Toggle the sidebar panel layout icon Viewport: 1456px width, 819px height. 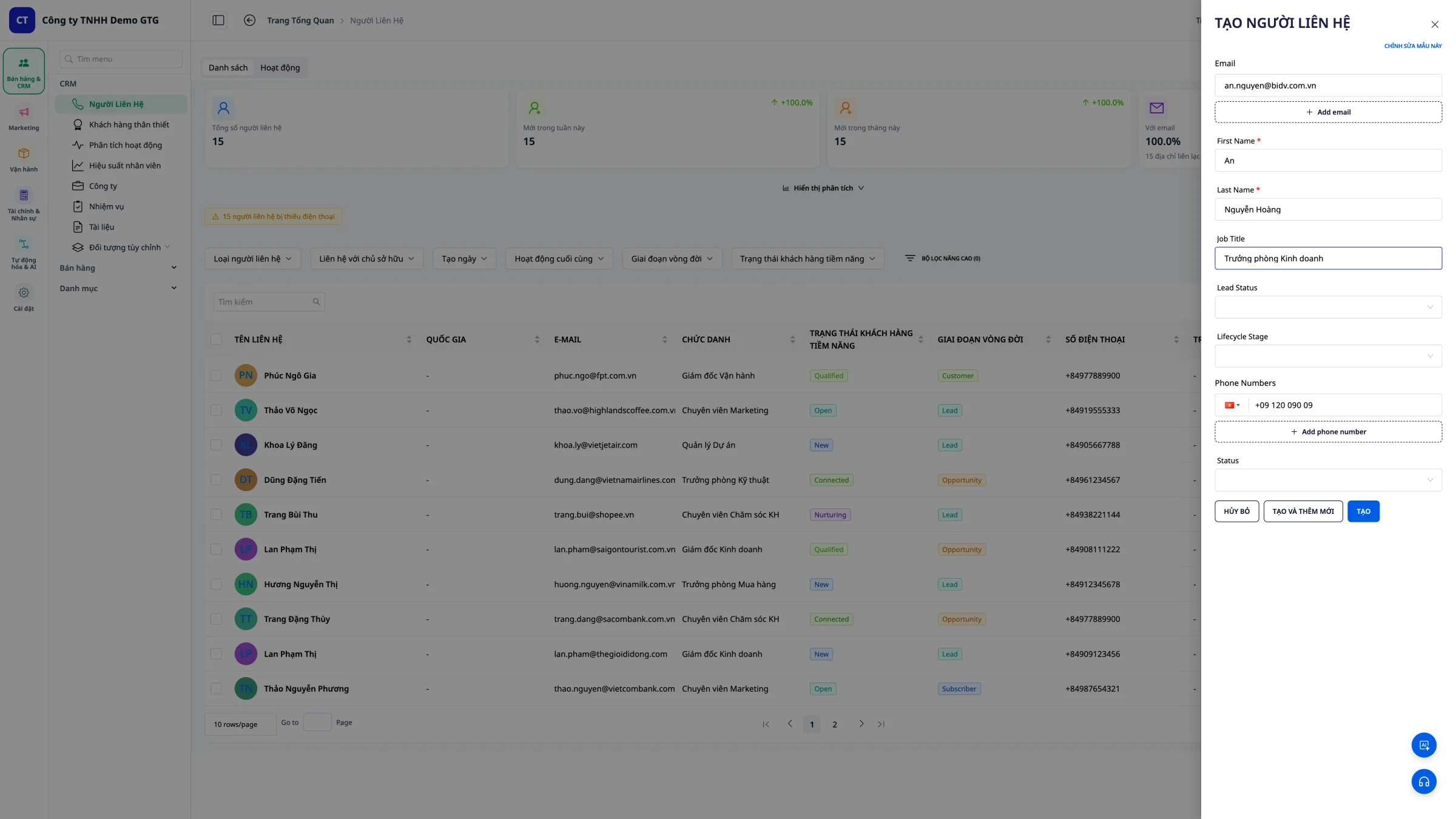(x=218, y=20)
